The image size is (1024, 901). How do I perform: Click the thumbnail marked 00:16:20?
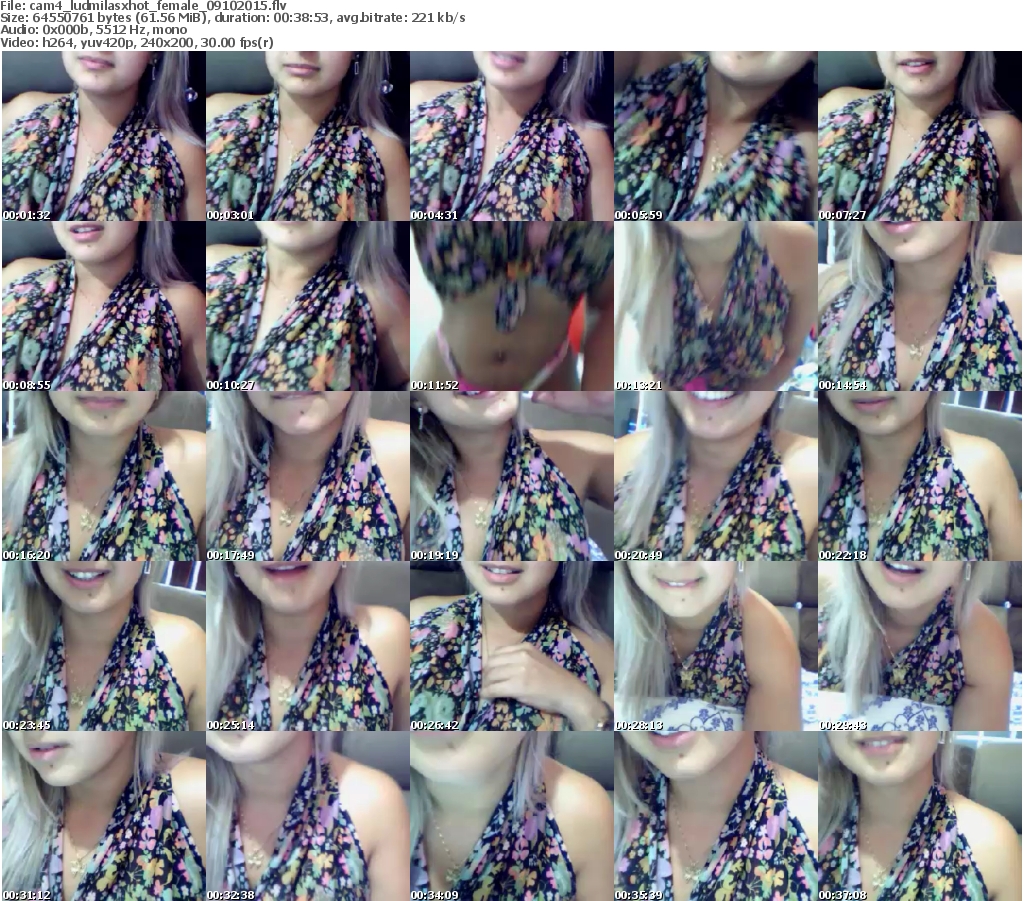coord(104,476)
